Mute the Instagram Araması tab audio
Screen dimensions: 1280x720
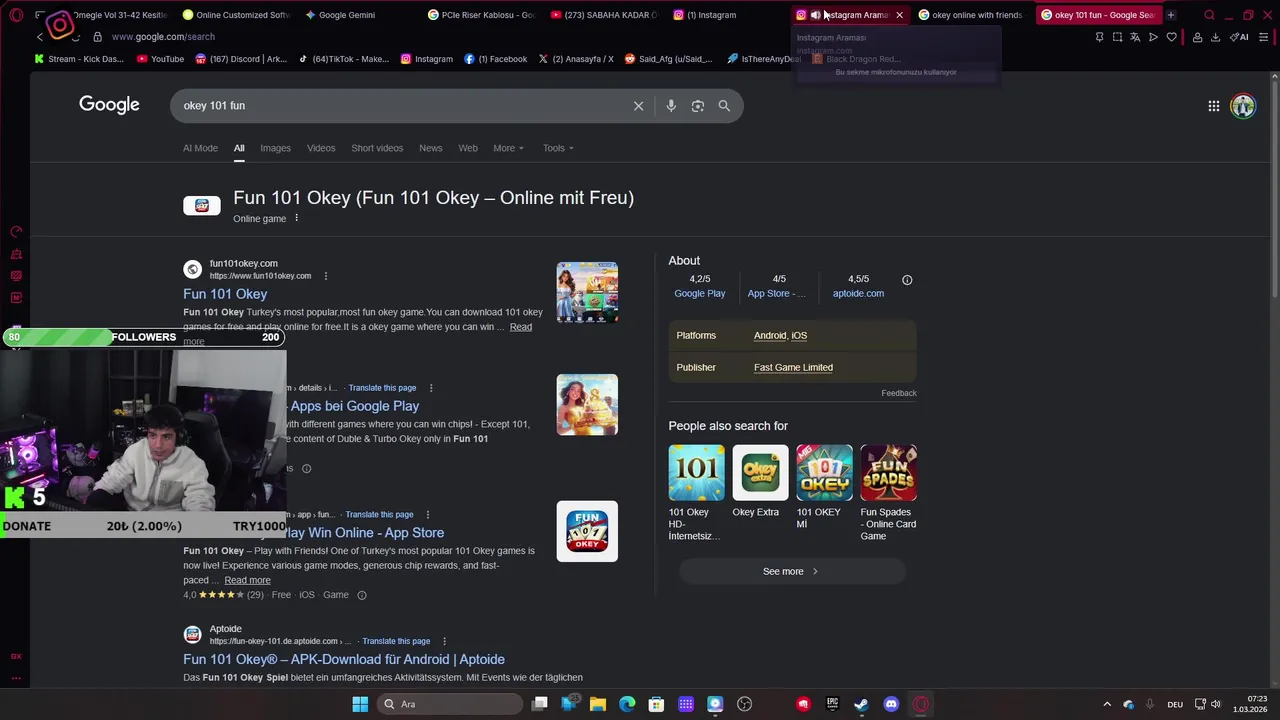coord(815,15)
